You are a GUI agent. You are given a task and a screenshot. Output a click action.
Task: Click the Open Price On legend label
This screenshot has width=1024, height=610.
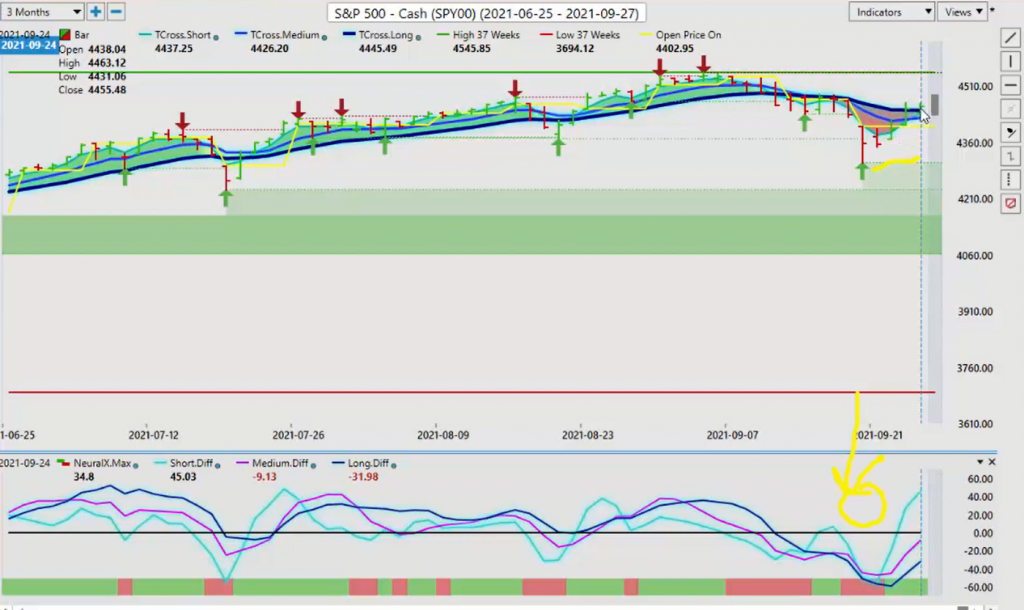pos(688,35)
